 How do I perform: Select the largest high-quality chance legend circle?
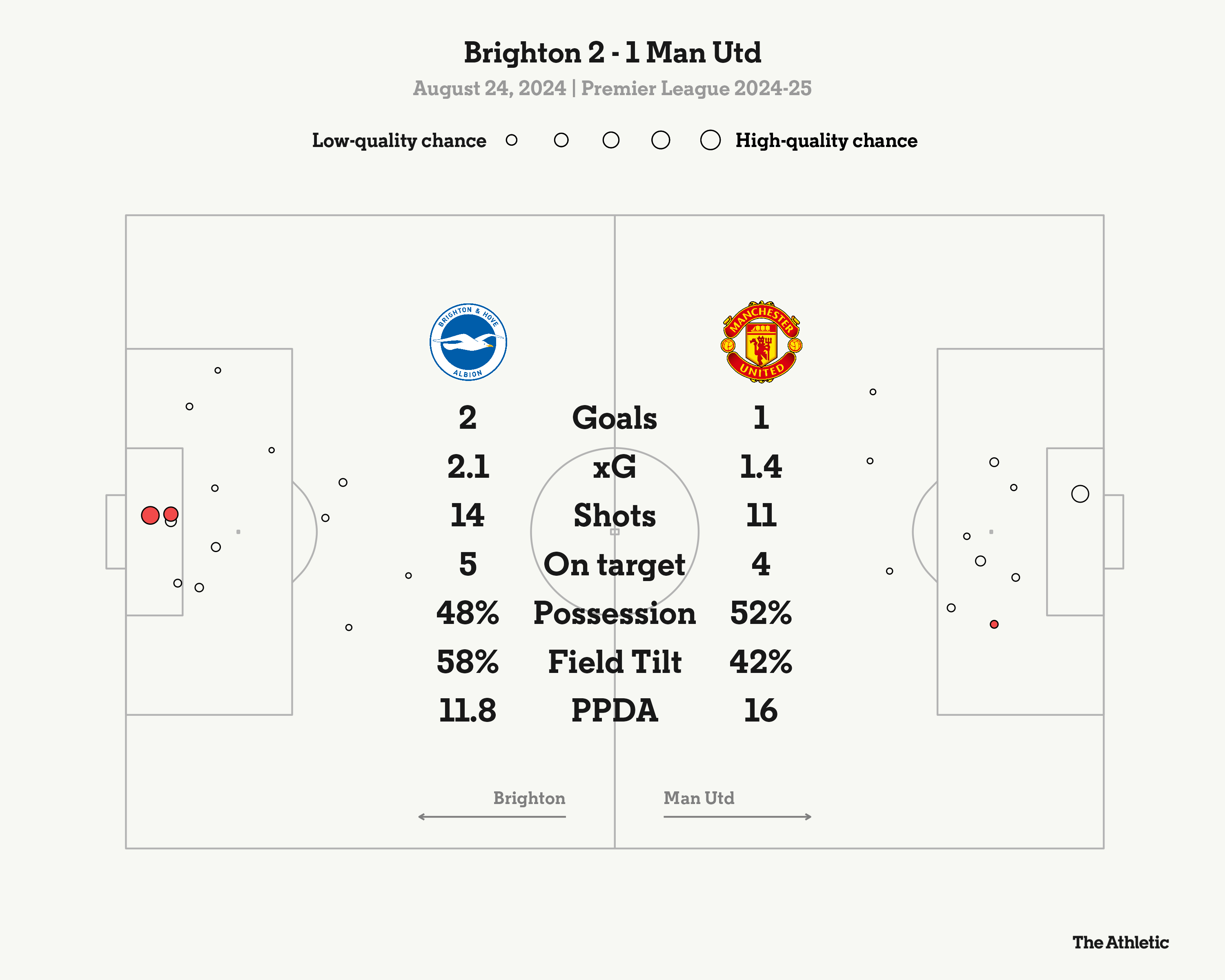click(710, 140)
